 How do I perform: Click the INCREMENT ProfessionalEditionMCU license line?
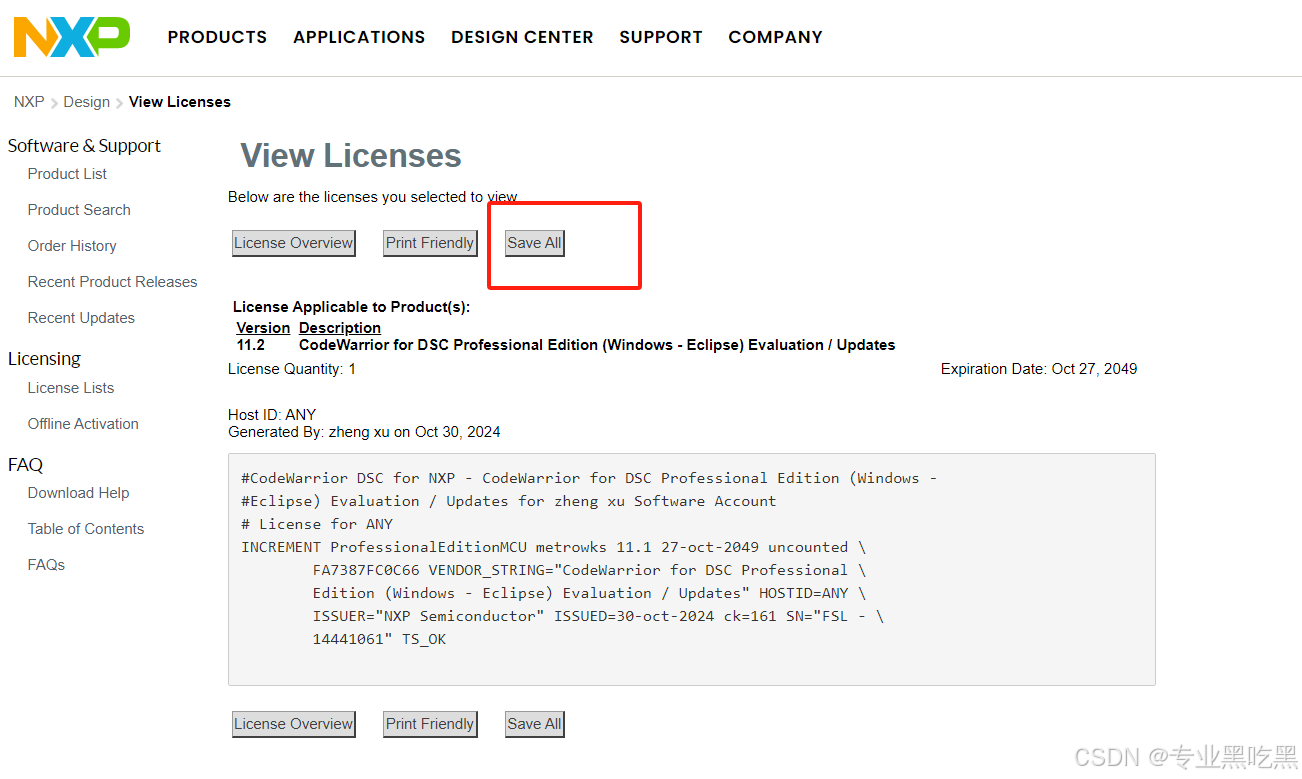553,547
